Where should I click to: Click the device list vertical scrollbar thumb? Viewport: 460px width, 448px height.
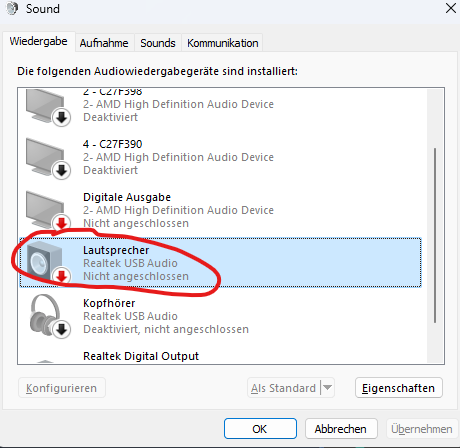pos(435,235)
